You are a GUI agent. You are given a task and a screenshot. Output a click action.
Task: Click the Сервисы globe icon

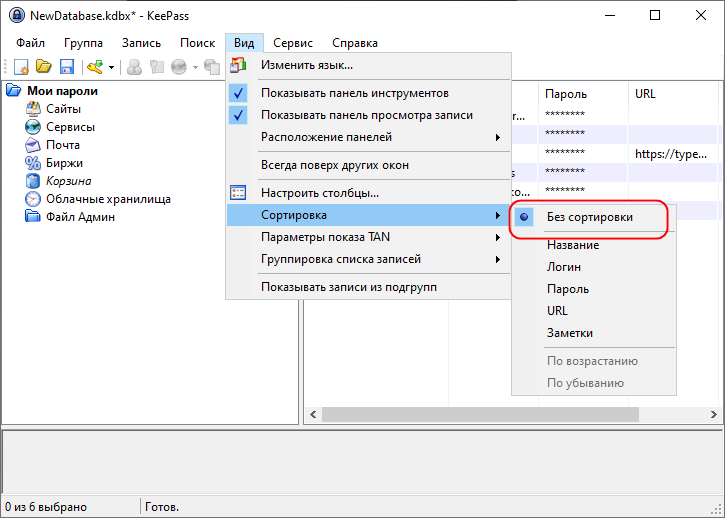pyautogui.click(x=33, y=127)
